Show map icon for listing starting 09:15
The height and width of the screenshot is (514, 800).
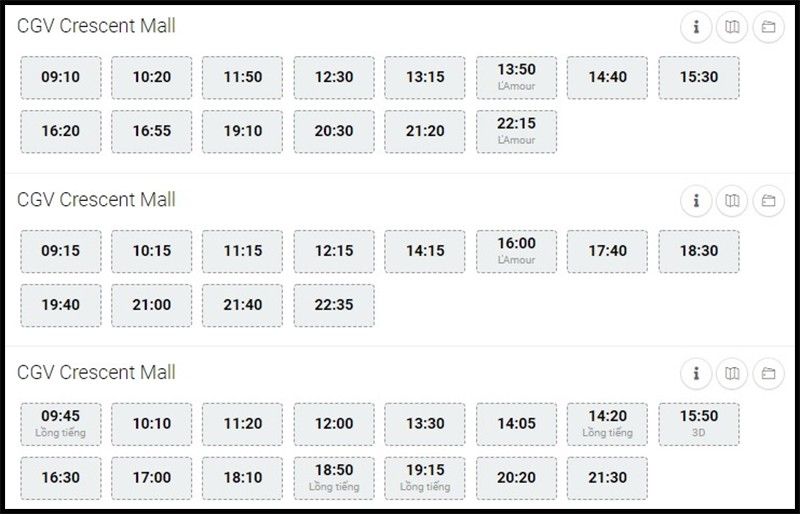(732, 201)
